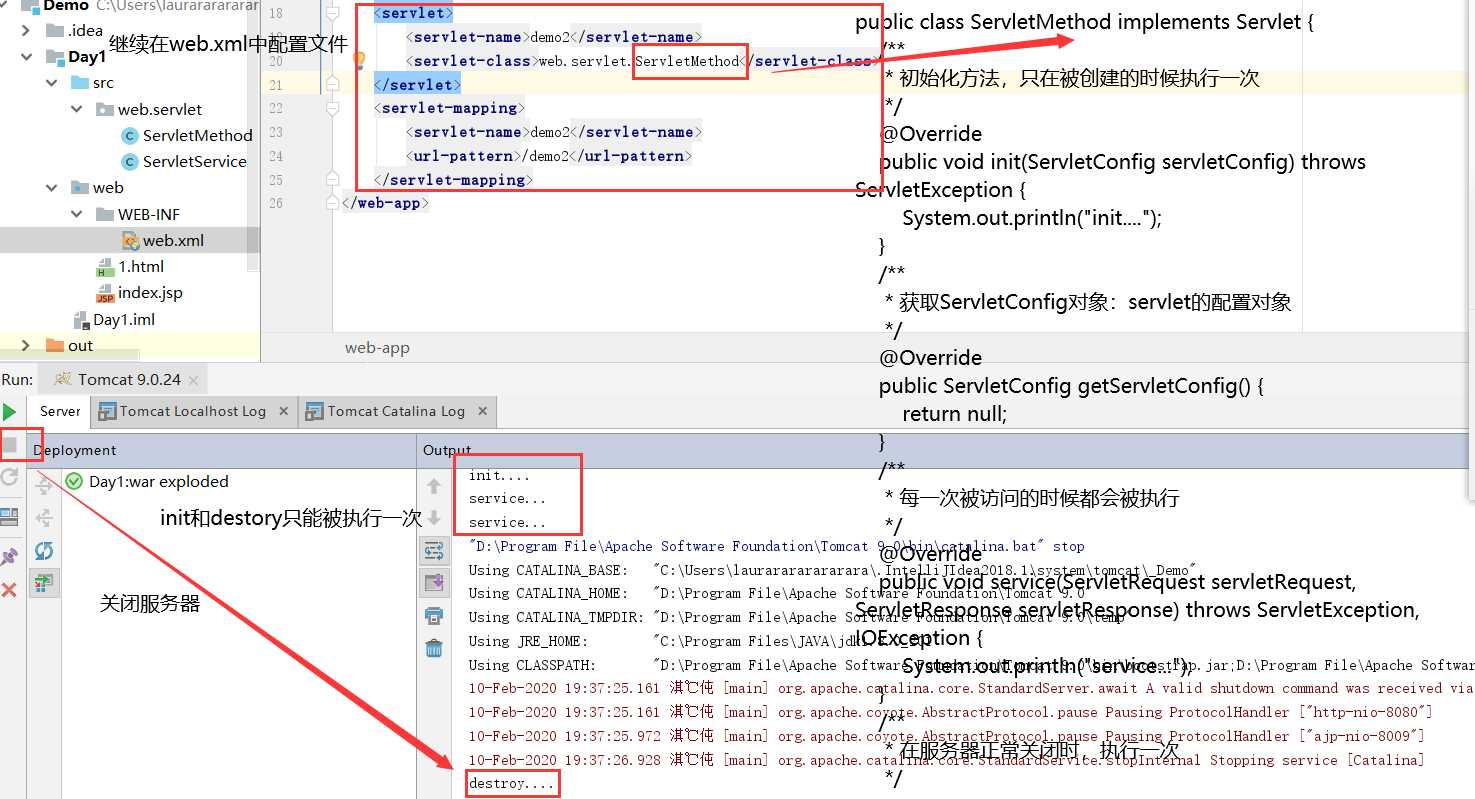Click the grayed reload/update application icon
Screen dimensions: 1475x799
pos(9,478)
